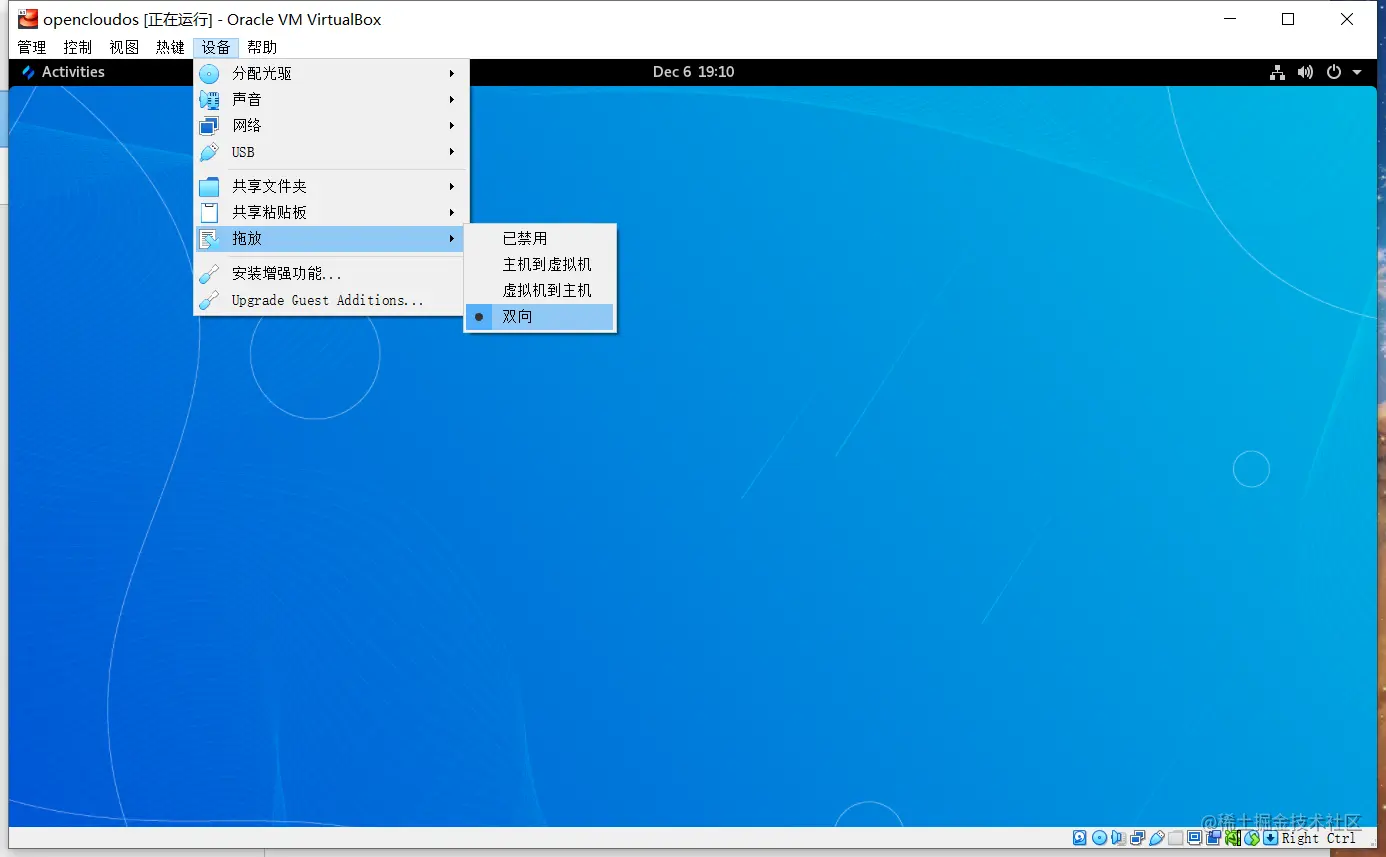This screenshot has width=1386, height=857.
Task: Click the audio speaker status bar icon
Action: click(1118, 838)
